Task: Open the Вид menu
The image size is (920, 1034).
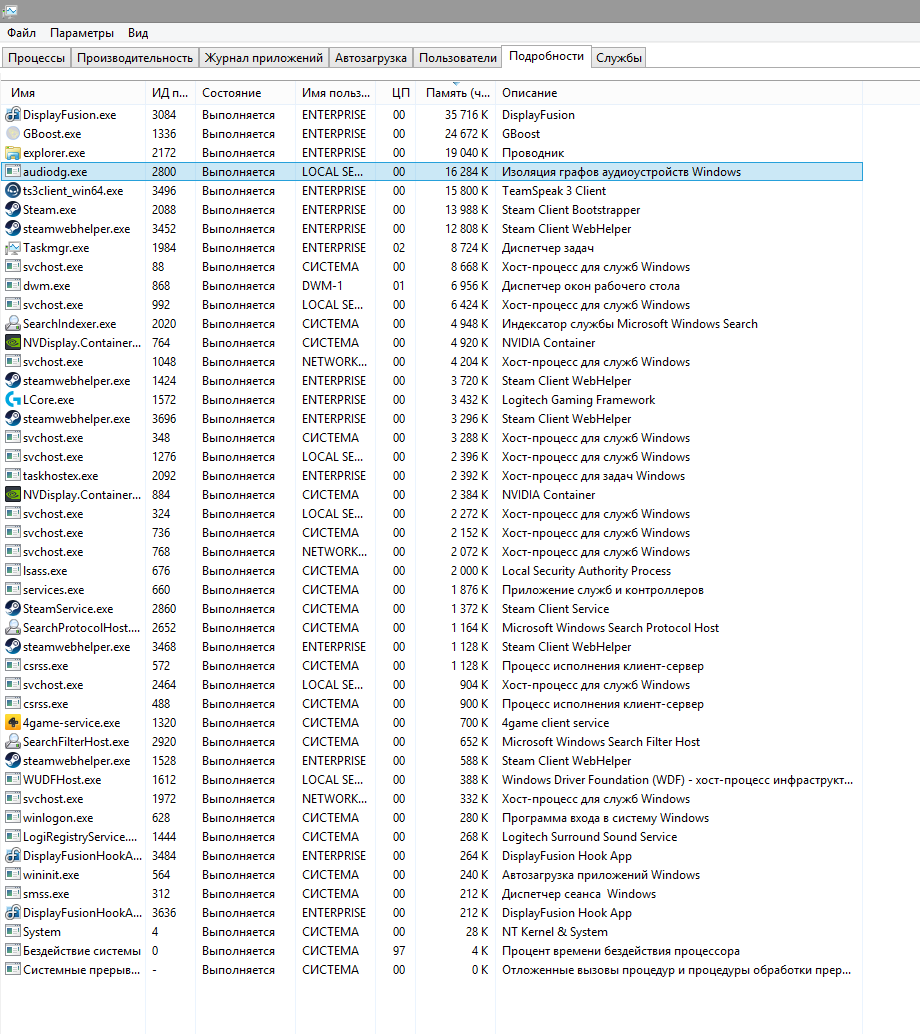Action: (x=138, y=33)
